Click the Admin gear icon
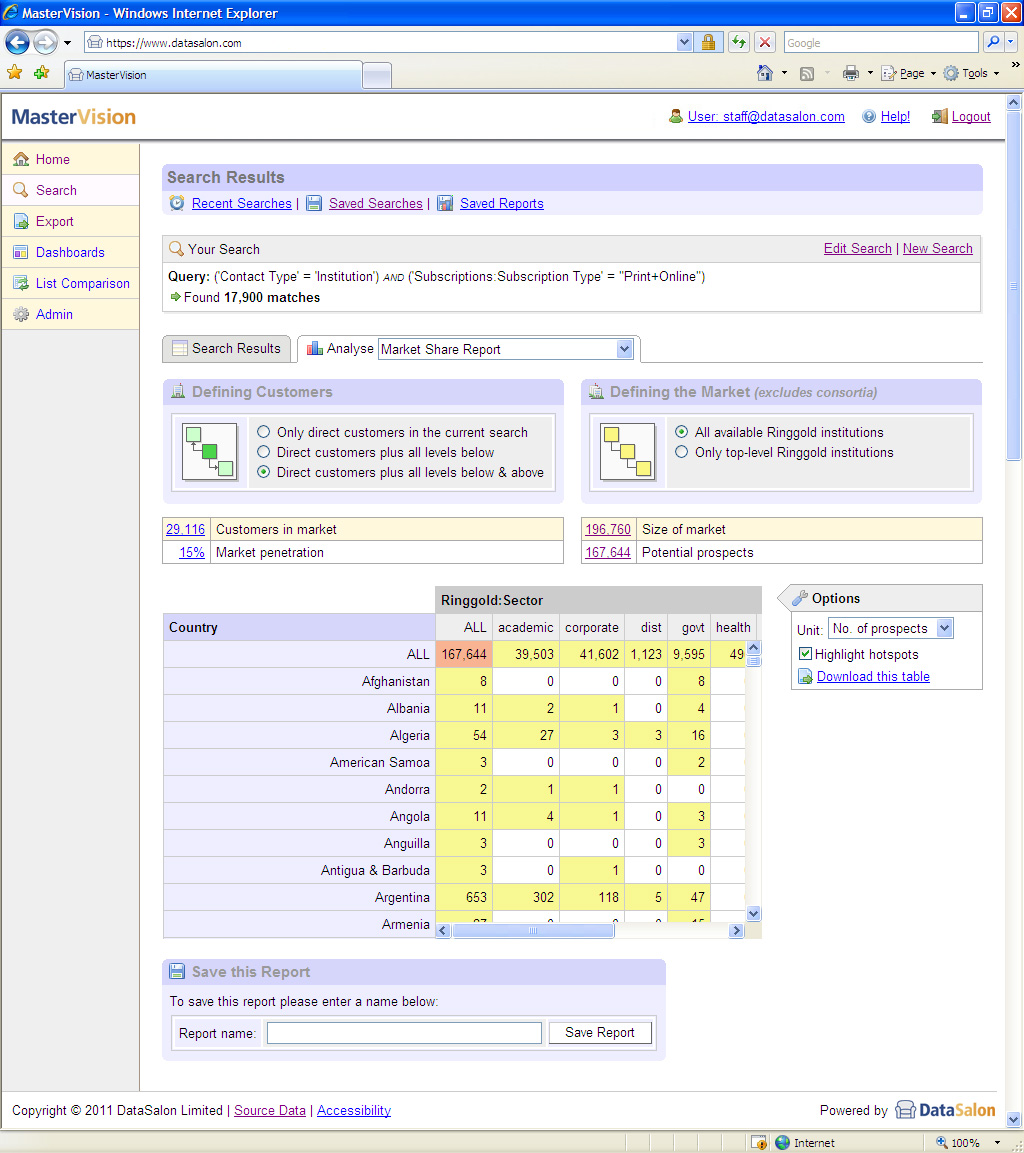The height and width of the screenshot is (1153, 1024). pyautogui.click(x=20, y=314)
